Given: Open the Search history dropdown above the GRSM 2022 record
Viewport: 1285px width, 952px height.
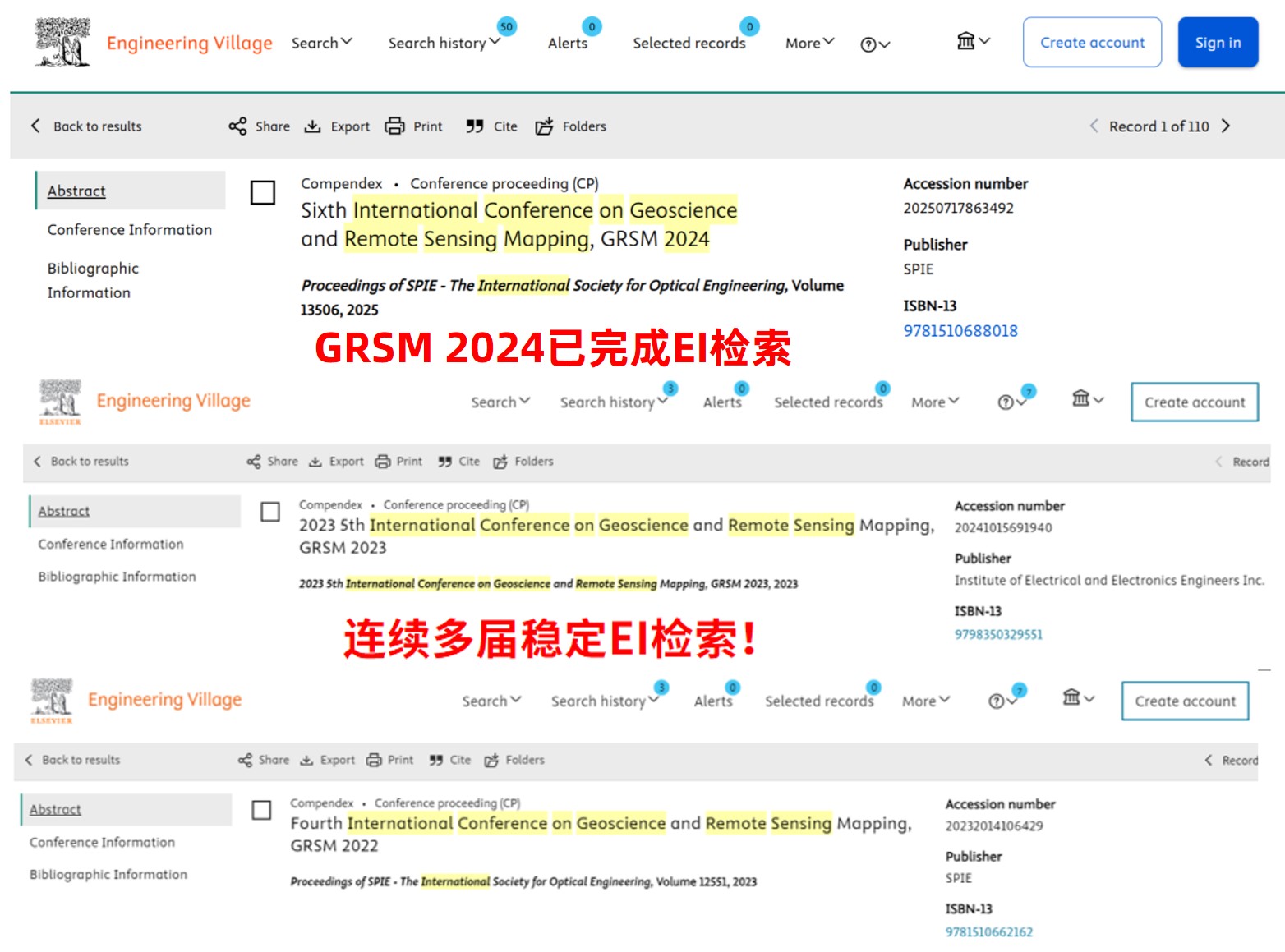Looking at the screenshot, I should (x=606, y=701).
